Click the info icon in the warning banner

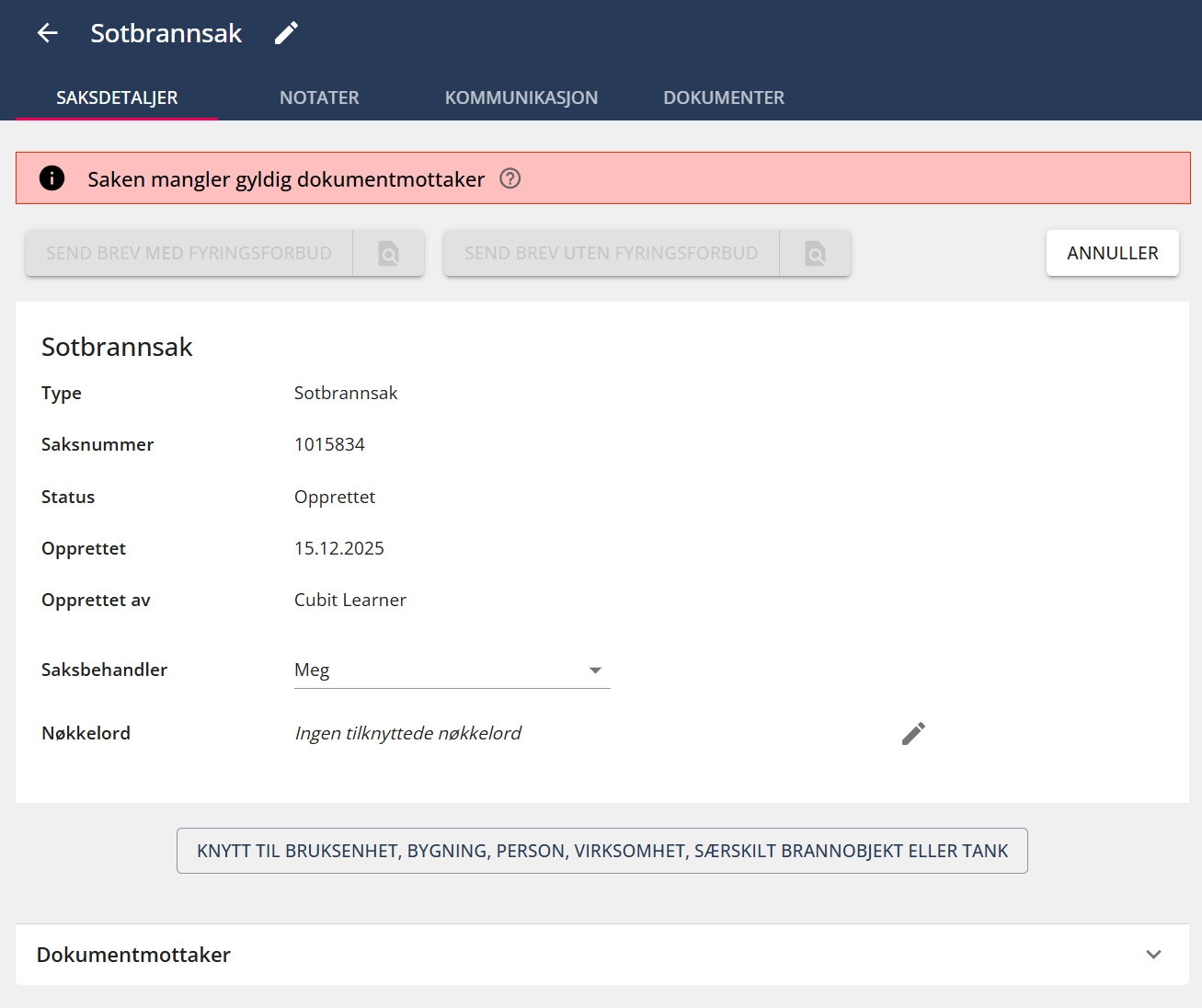coord(52,178)
